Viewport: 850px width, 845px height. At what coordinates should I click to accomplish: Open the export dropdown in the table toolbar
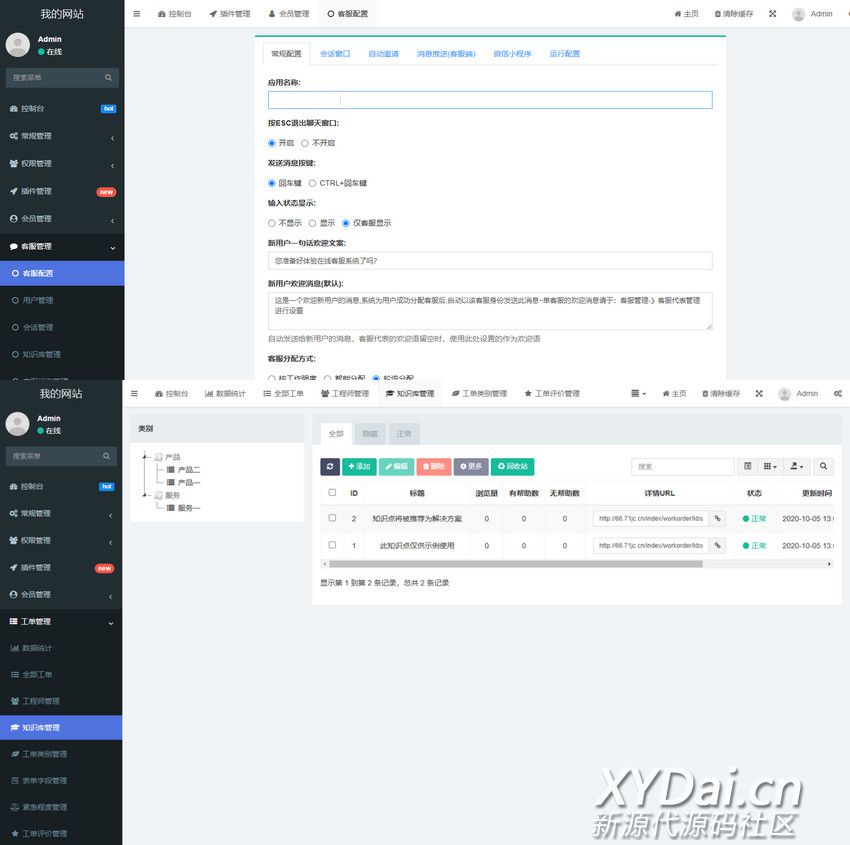coord(796,466)
